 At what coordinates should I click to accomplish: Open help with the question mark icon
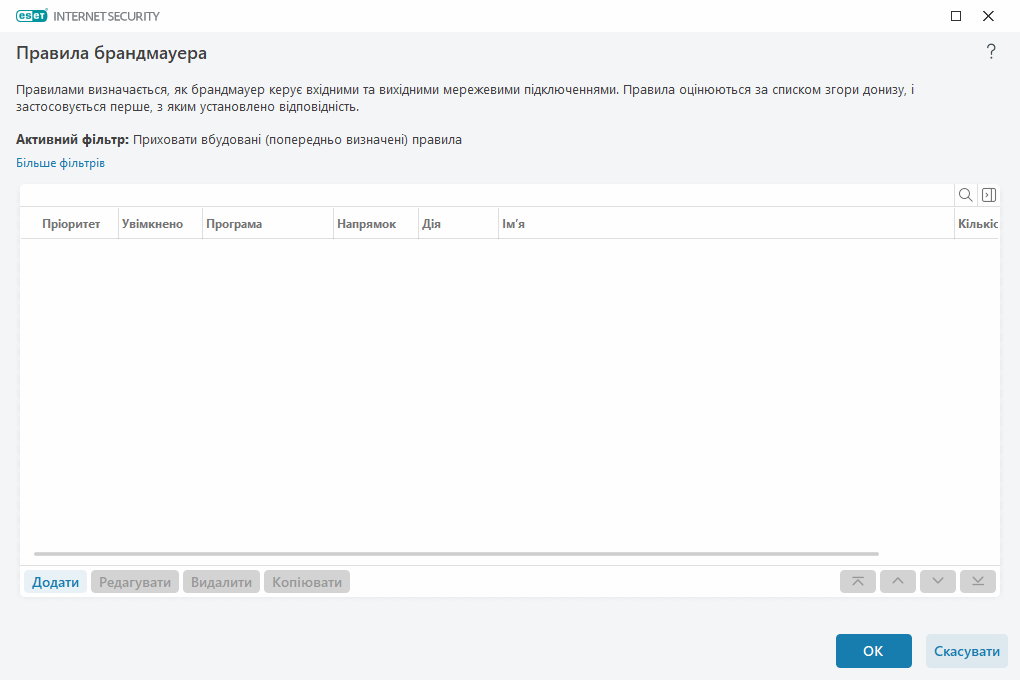pos(991,52)
